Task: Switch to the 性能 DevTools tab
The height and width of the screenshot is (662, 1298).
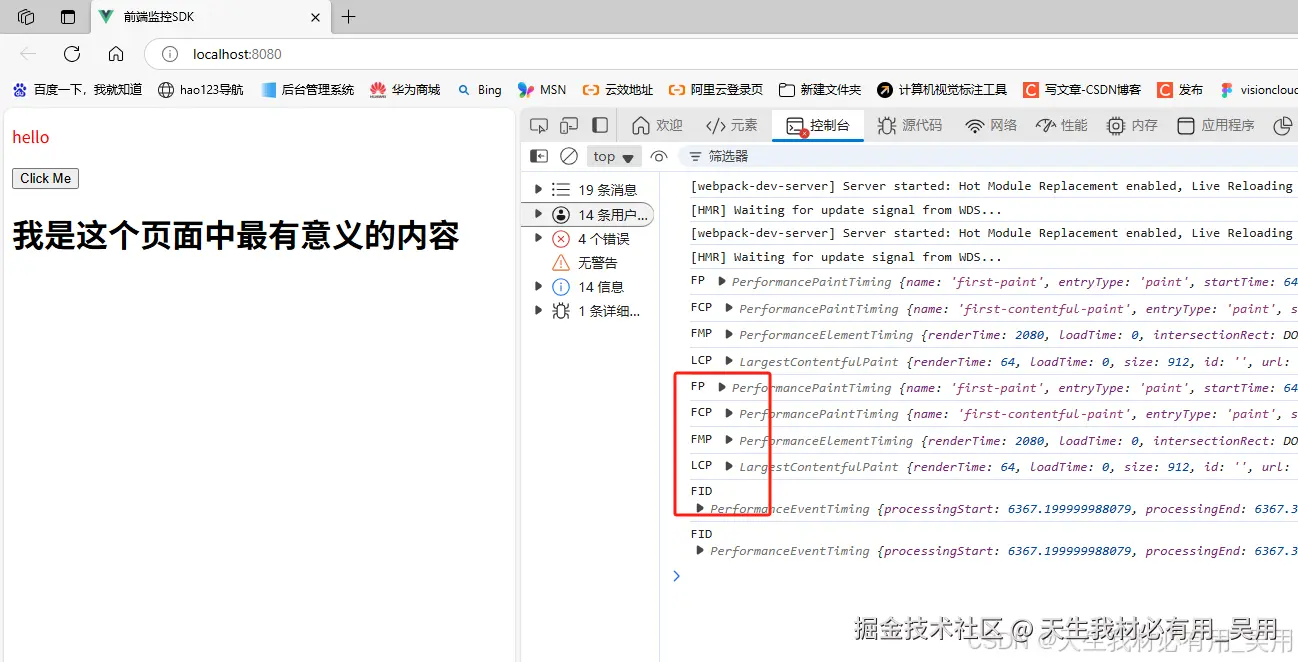Action: tap(1062, 125)
